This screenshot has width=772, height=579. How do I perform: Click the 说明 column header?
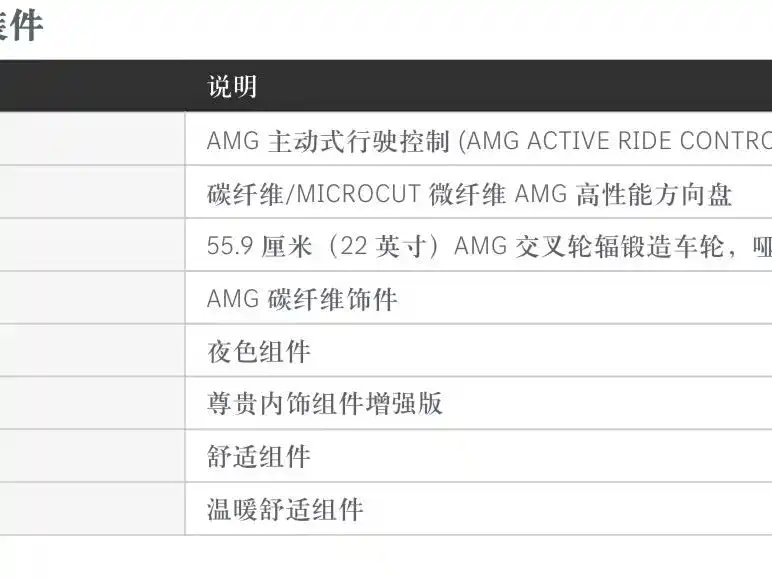pyautogui.click(x=232, y=87)
